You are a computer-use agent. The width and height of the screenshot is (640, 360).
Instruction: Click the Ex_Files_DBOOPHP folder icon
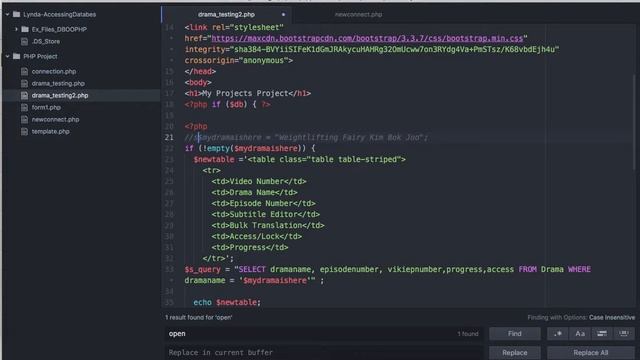[25, 29]
